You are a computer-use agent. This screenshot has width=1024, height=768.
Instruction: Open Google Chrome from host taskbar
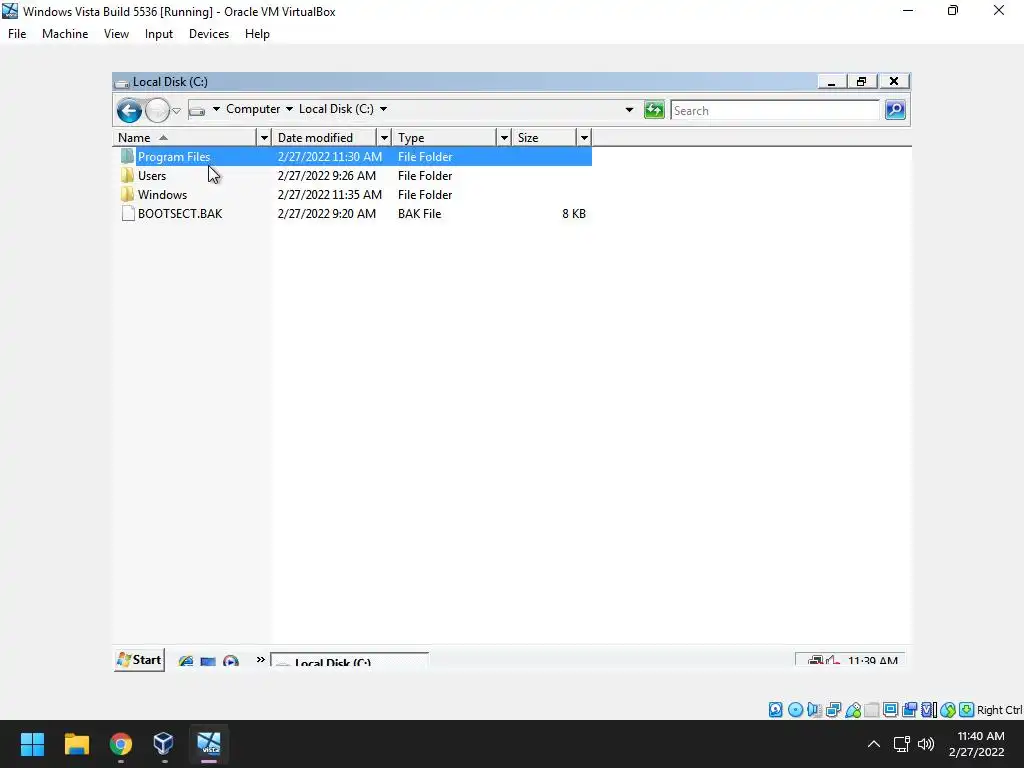[121, 744]
